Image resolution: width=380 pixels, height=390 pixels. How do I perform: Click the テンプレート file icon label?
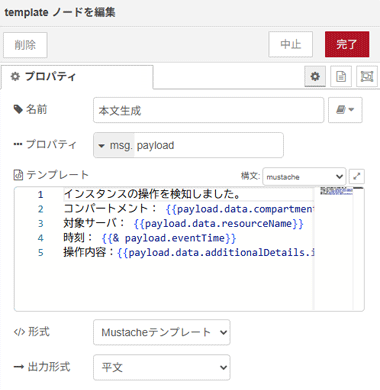pyautogui.click(x=18, y=175)
